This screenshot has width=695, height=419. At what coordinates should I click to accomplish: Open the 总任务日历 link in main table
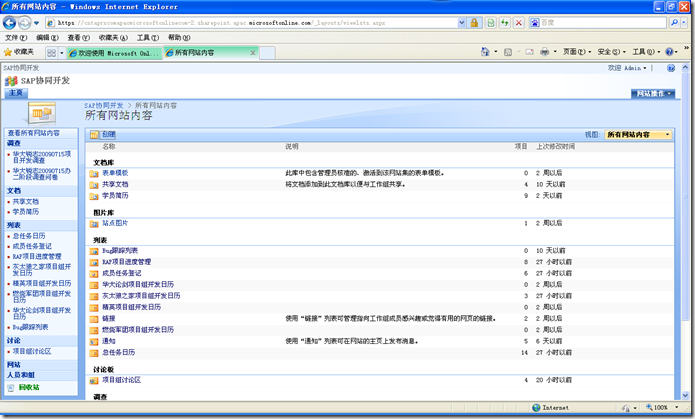point(118,352)
